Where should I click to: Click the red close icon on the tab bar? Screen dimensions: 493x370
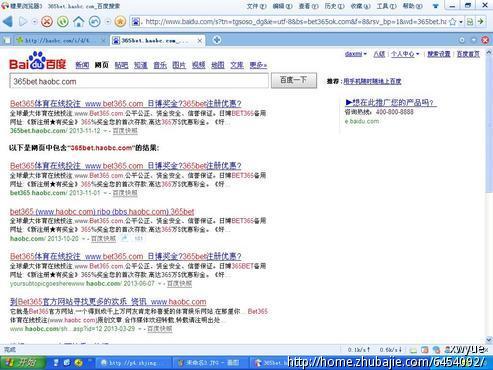(x=485, y=40)
